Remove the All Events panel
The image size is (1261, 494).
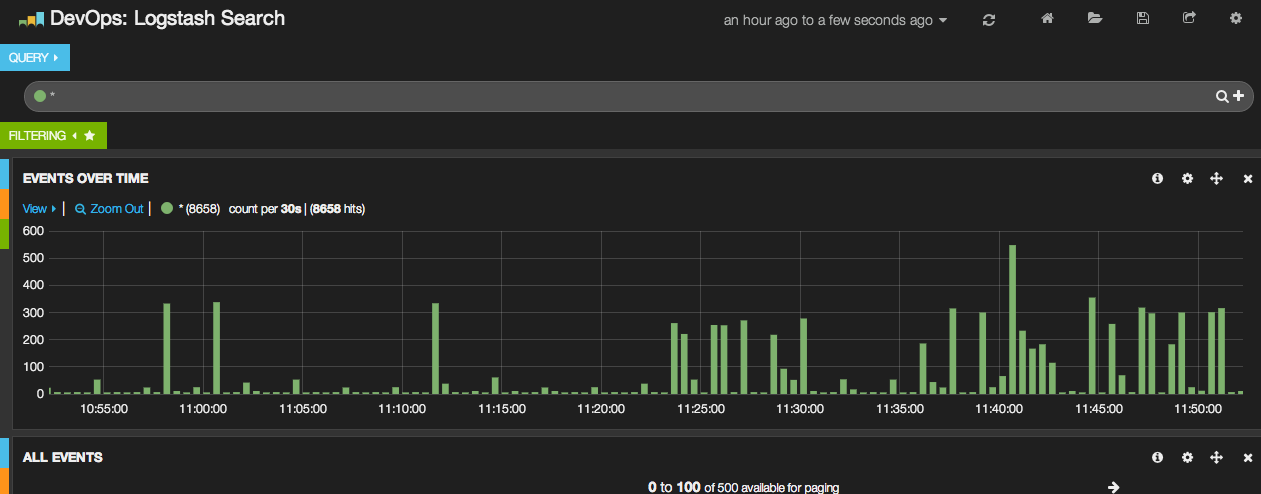point(1248,457)
